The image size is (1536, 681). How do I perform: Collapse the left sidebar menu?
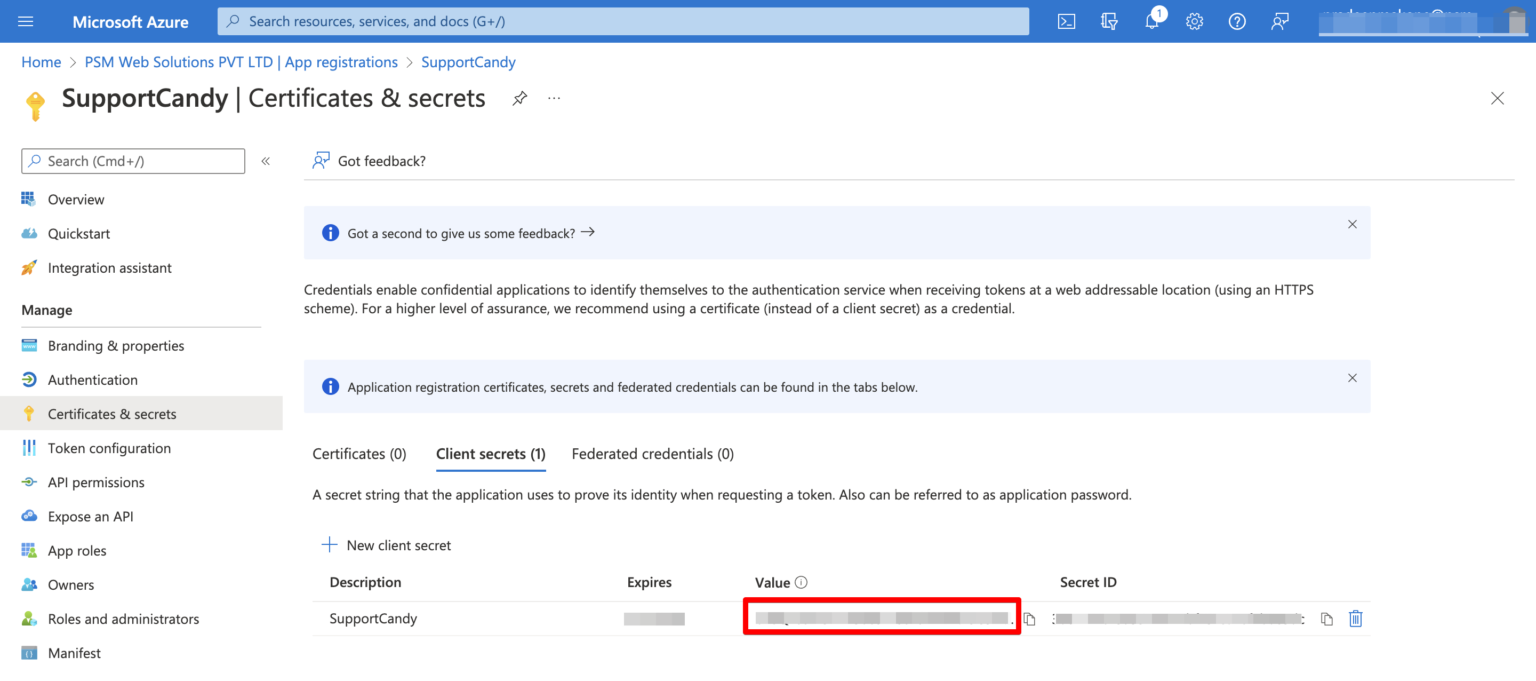point(265,161)
